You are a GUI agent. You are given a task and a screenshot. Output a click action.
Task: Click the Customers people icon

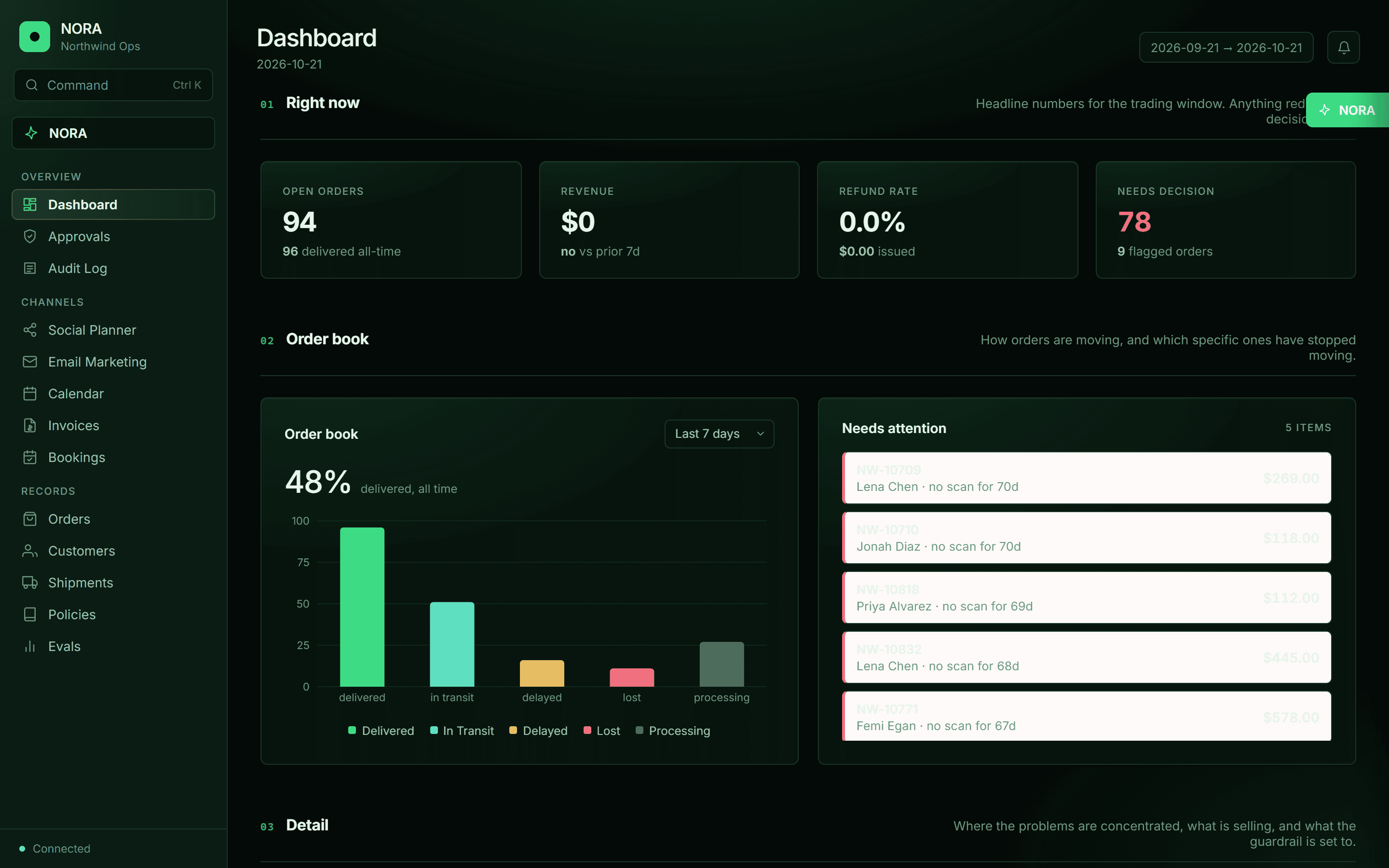coord(30,551)
